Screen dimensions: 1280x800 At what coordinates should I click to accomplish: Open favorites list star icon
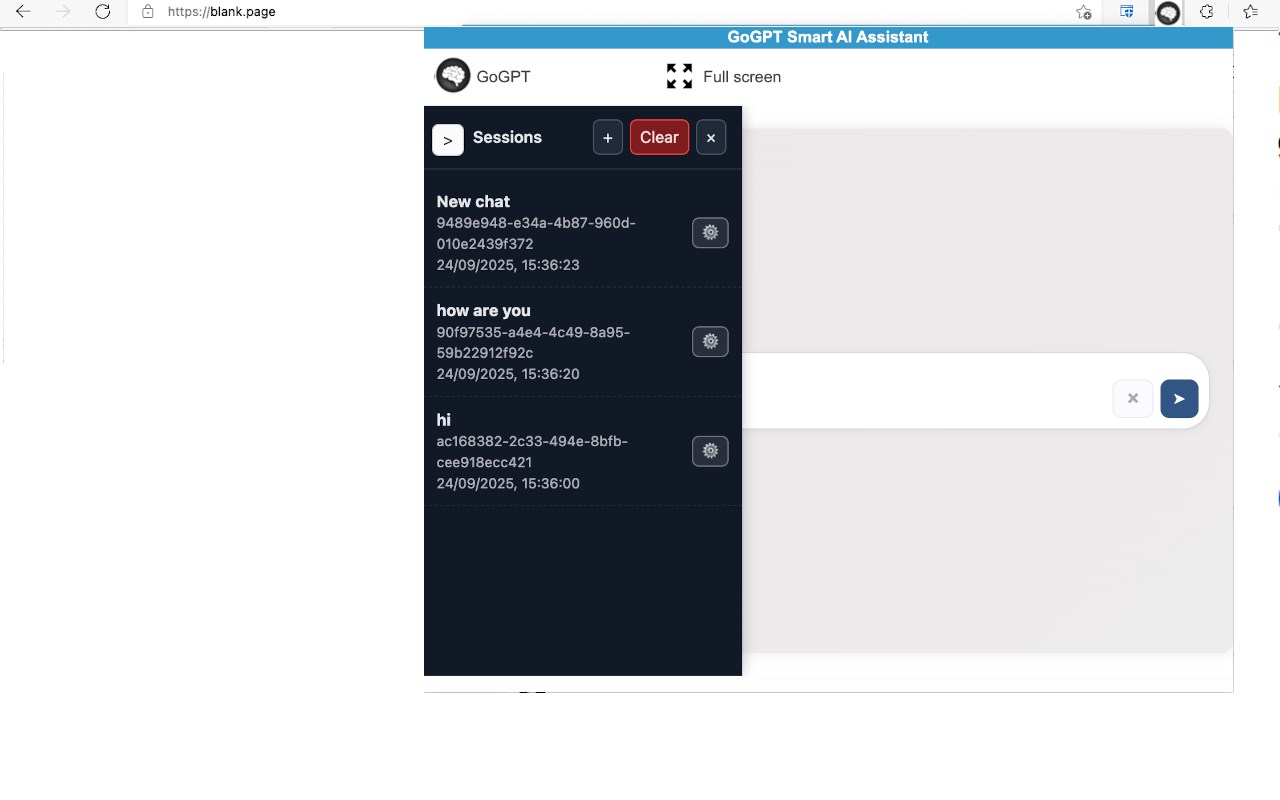(x=1250, y=12)
